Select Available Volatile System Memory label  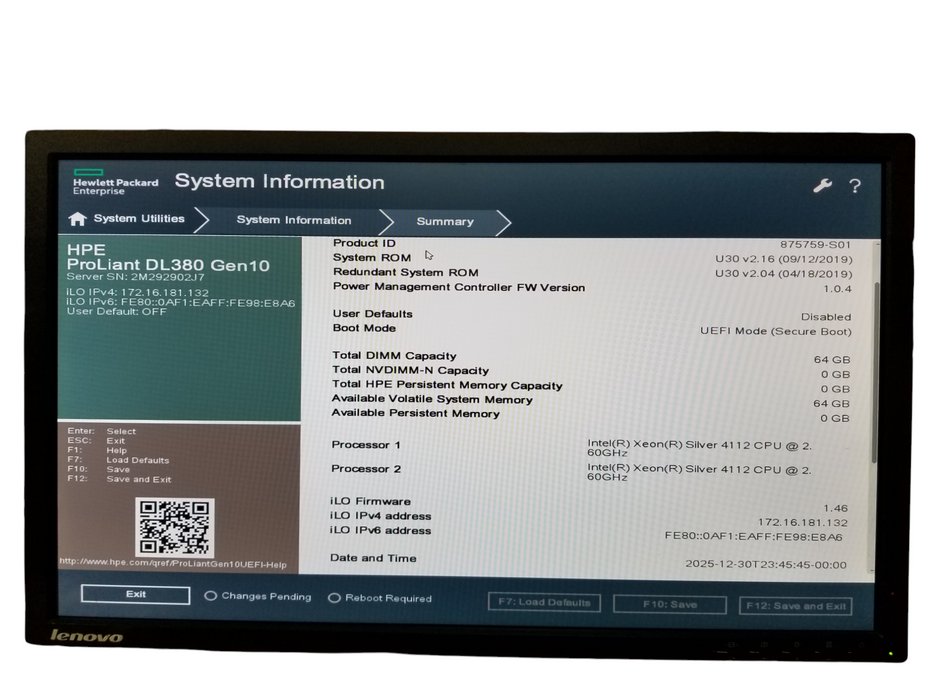point(432,399)
